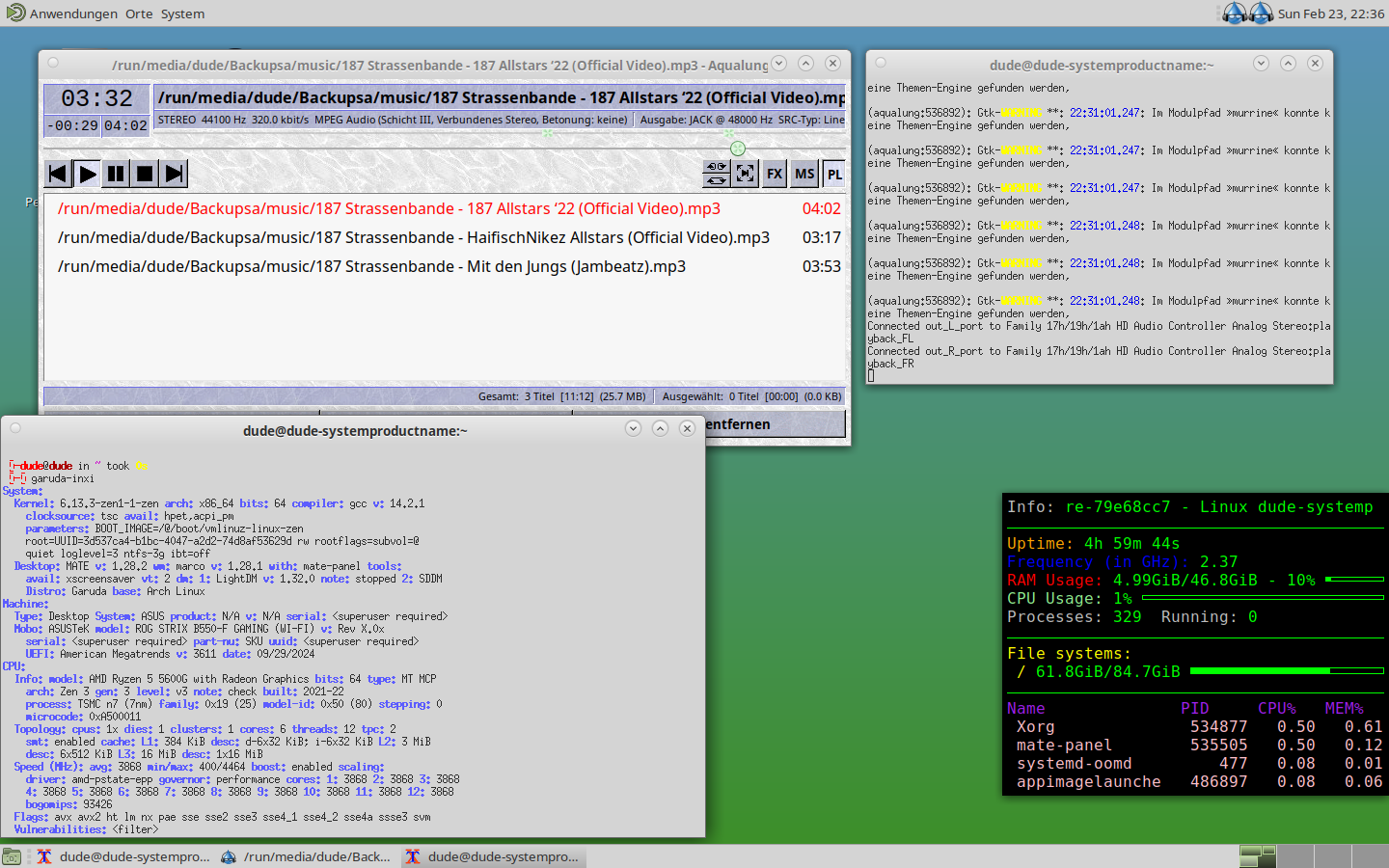Click the STEREO 44100 Hz format info

(392, 120)
